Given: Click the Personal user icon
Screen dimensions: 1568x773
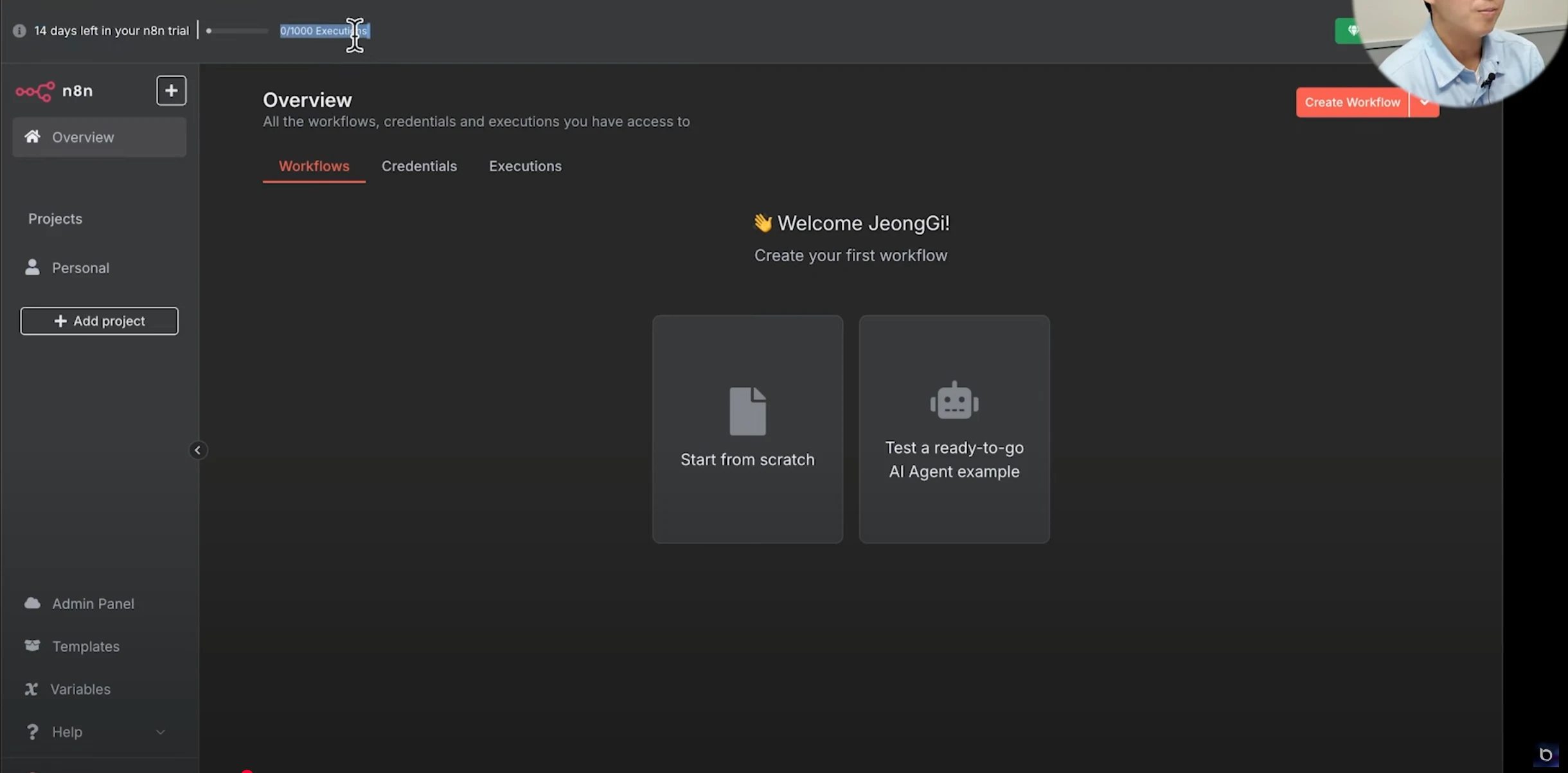Looking at the screenshot, I should [x=32, y=267].
